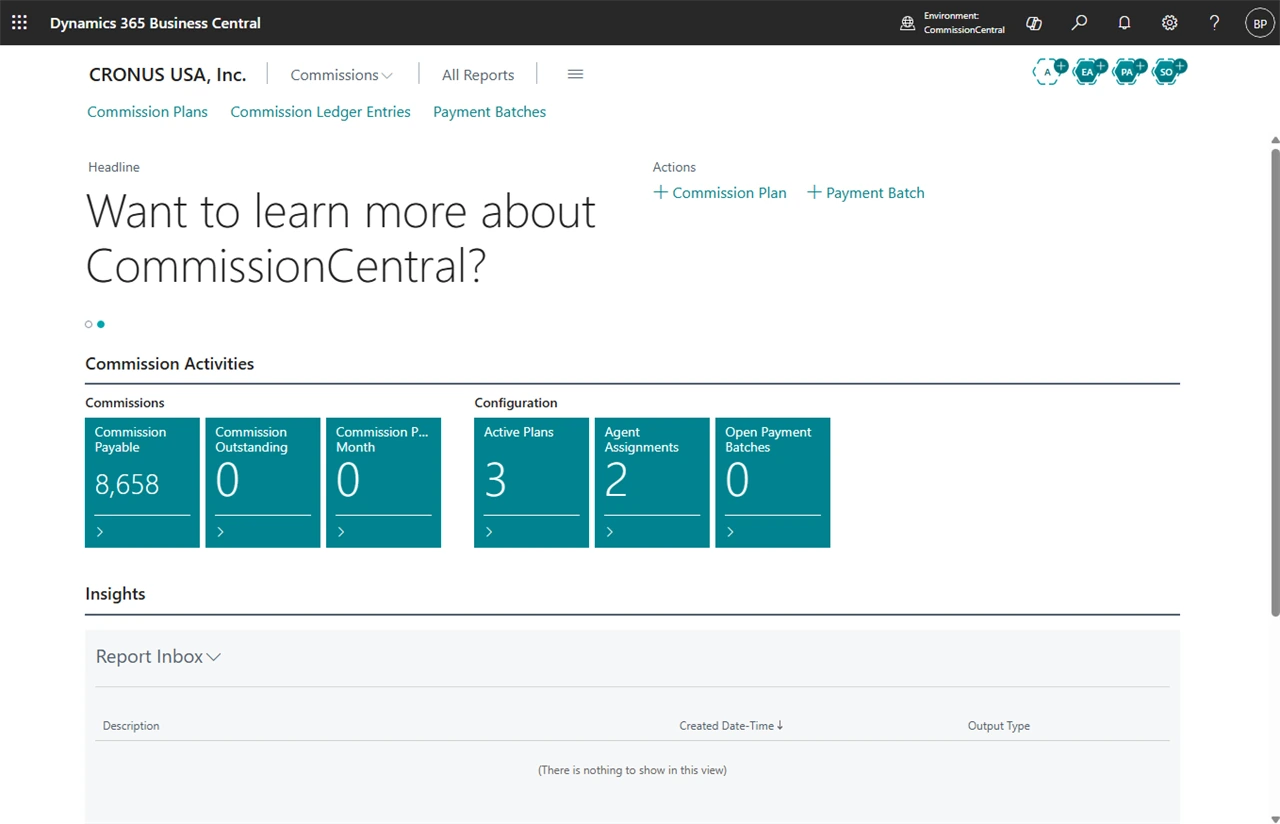This screenshot has height=824, width=1280.
Task: Click the help question mark icon
Action: (1214, 23)
